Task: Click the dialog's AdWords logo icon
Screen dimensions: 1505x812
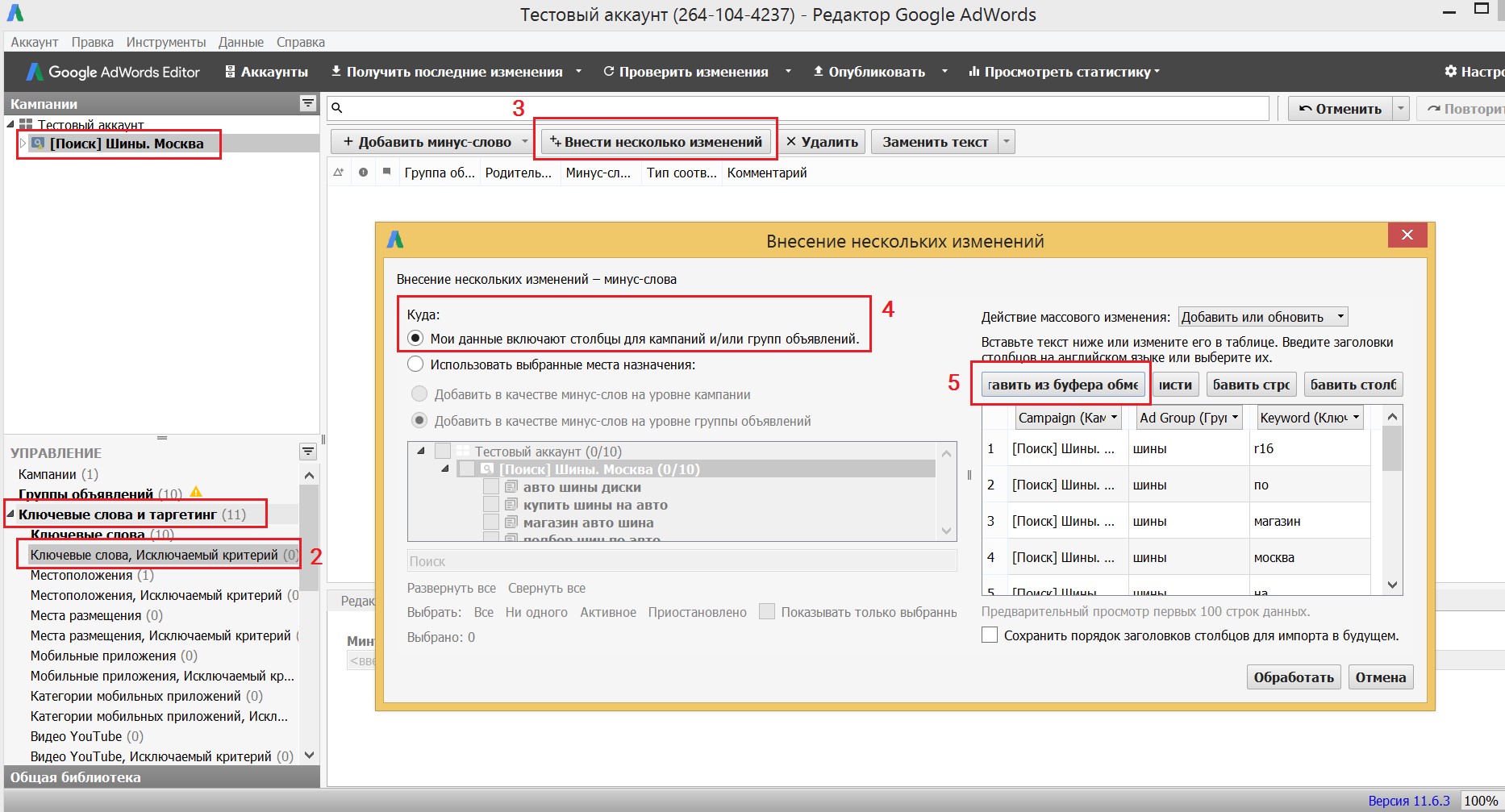Action: (x=395, y=239)
